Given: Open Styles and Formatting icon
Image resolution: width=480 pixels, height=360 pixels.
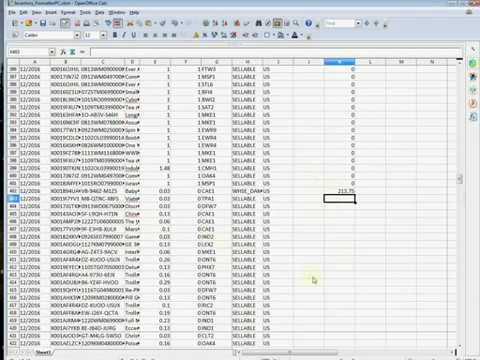Looking at the screenshot, I should [x=15, y=35].
